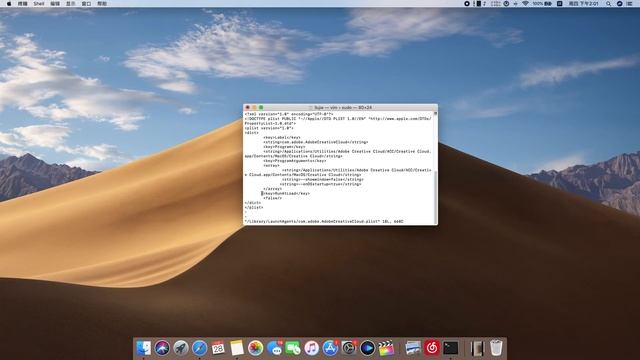Open the input method menu icon
Screen dimensions: 640x360
560,4
